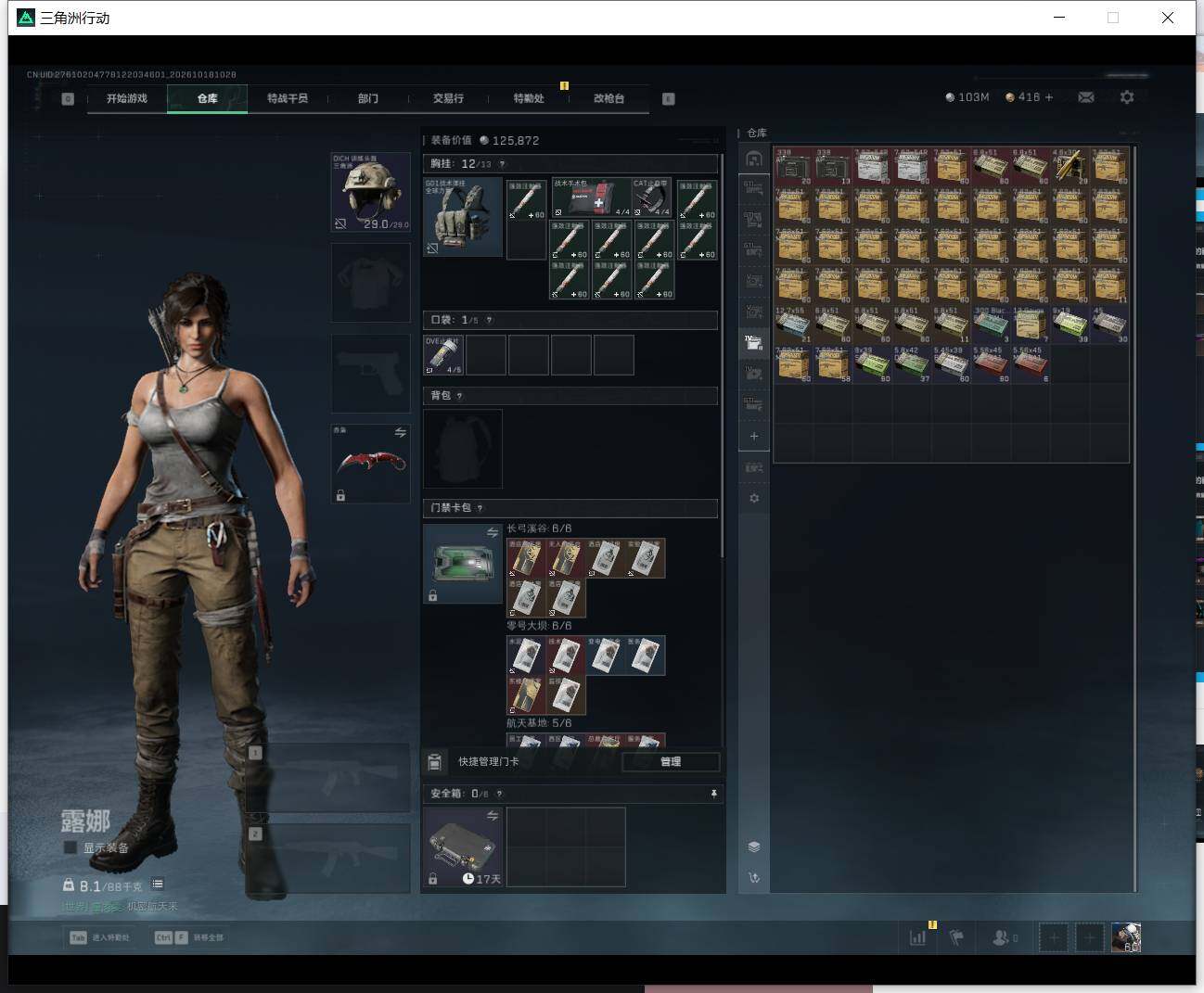This screenshot has width=1204, height=993.
Task: Click the empty backpack slot
Action: (x=463, y=449)
